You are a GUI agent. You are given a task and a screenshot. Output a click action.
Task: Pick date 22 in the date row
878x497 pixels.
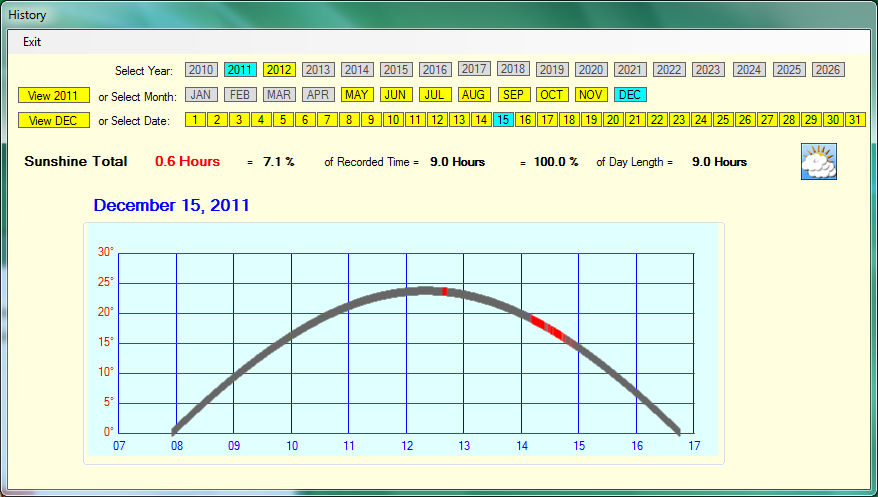[x=657, y=119]
